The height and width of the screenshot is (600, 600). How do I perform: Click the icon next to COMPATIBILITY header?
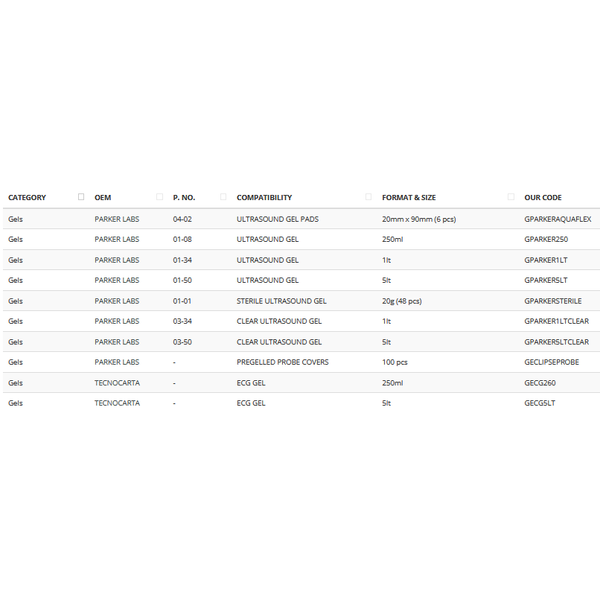(x=368, y=197)
